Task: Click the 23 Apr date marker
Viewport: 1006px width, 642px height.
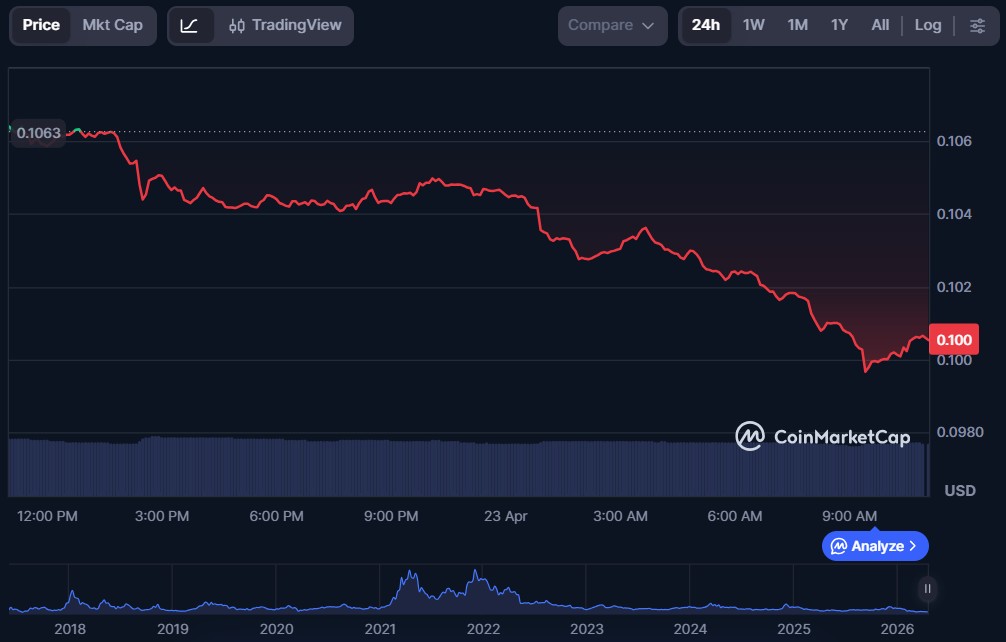Action: point(504,516)
